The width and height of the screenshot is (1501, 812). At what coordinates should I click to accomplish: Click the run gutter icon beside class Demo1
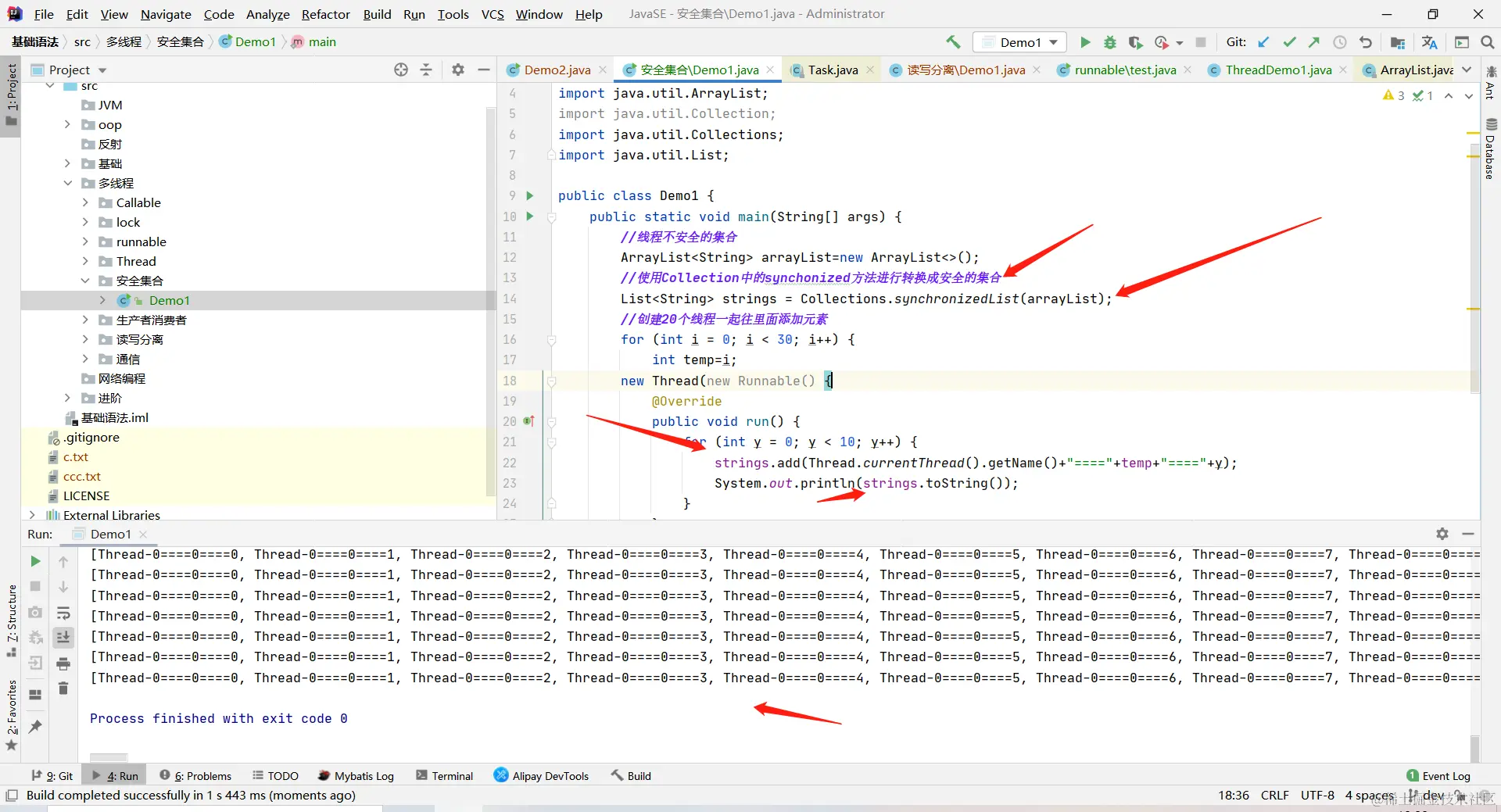529,195
